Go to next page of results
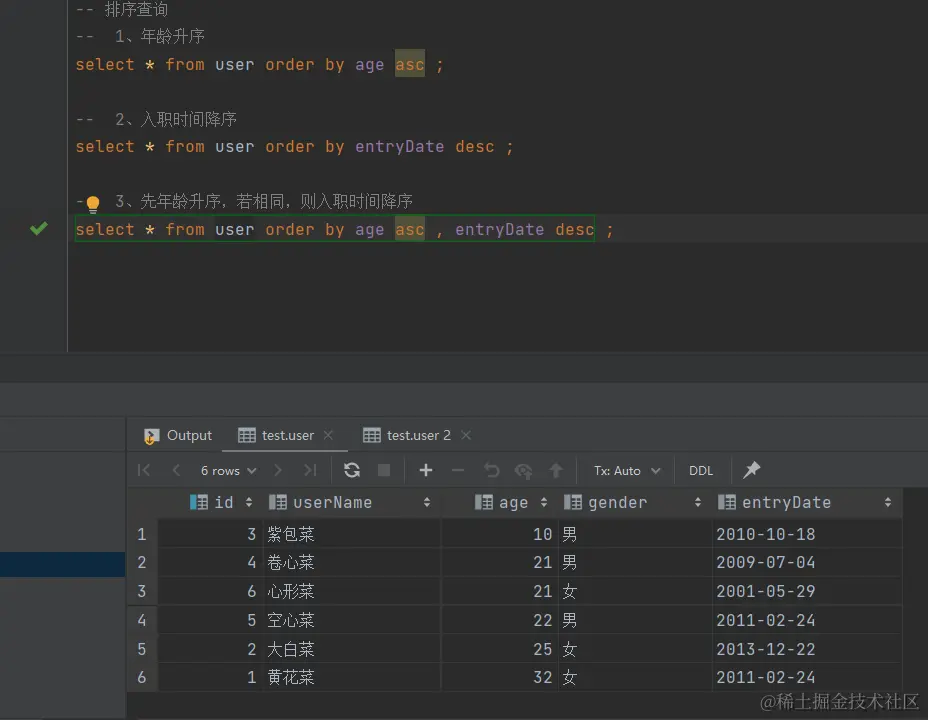The width and height of the screenshot is (928, 720). tap(278, 470)
